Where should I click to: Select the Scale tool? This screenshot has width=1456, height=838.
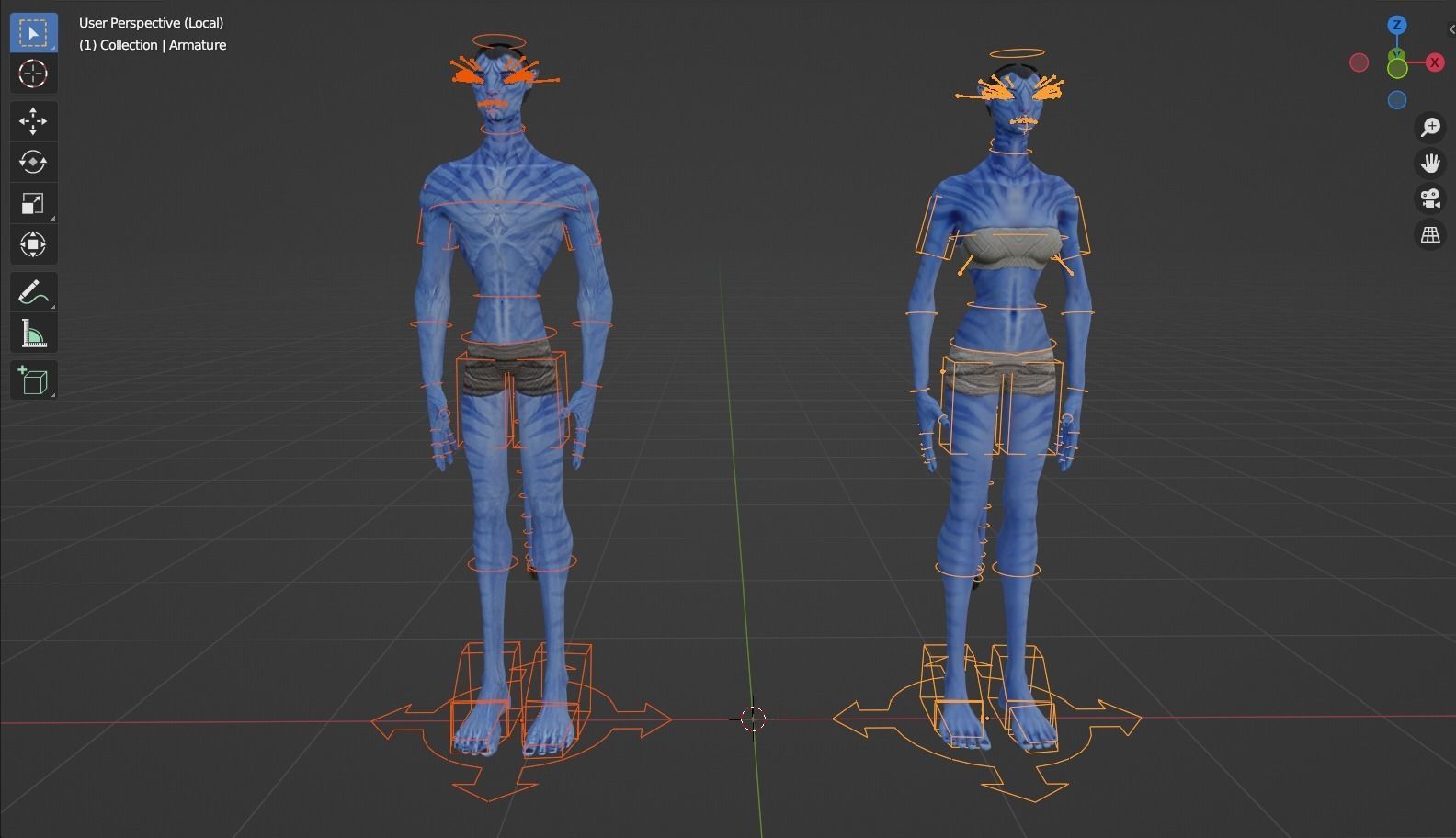click(x=33, y=203)
